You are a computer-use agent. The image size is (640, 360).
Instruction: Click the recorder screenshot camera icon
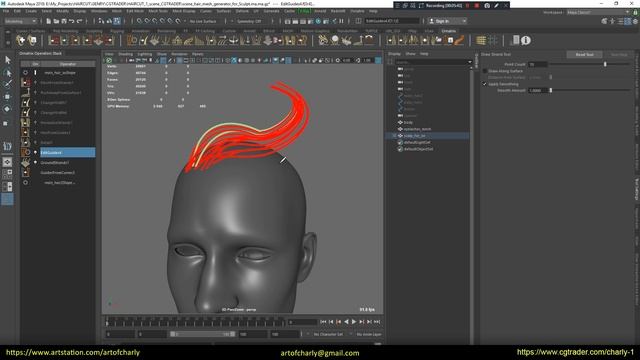click(x=487, y=5)
